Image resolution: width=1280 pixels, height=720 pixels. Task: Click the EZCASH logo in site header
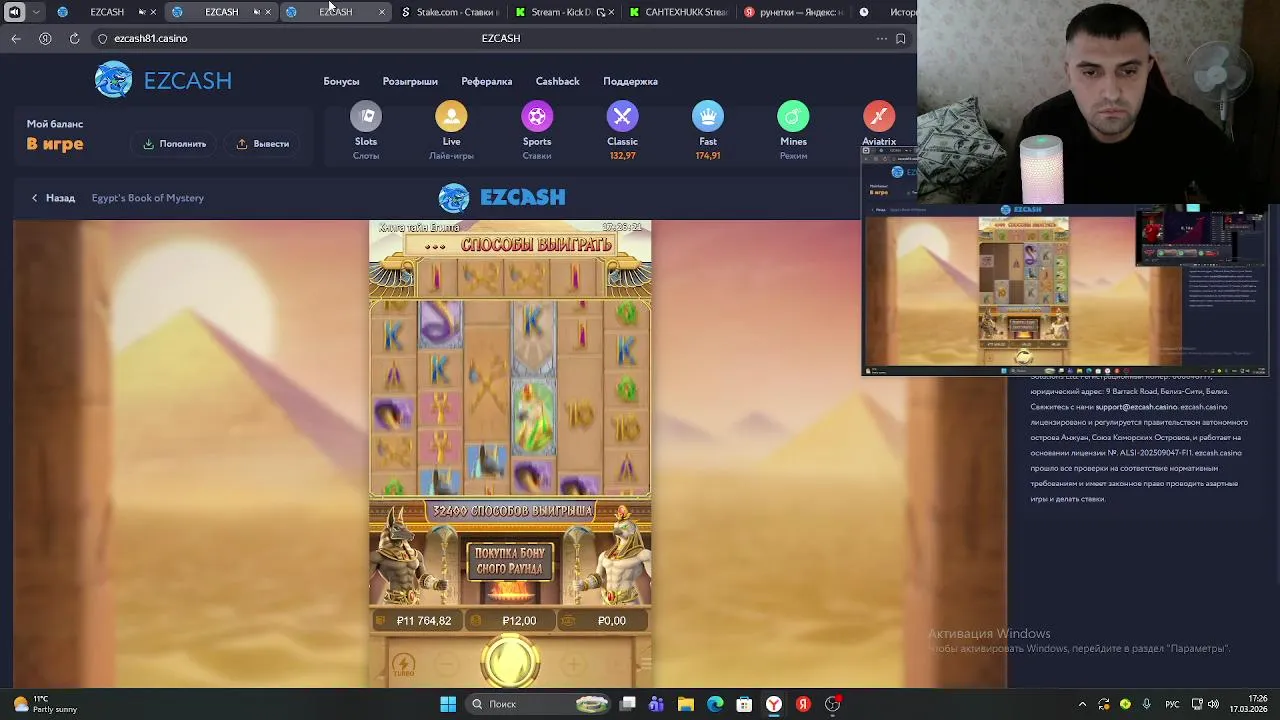[x=163, y=80]
